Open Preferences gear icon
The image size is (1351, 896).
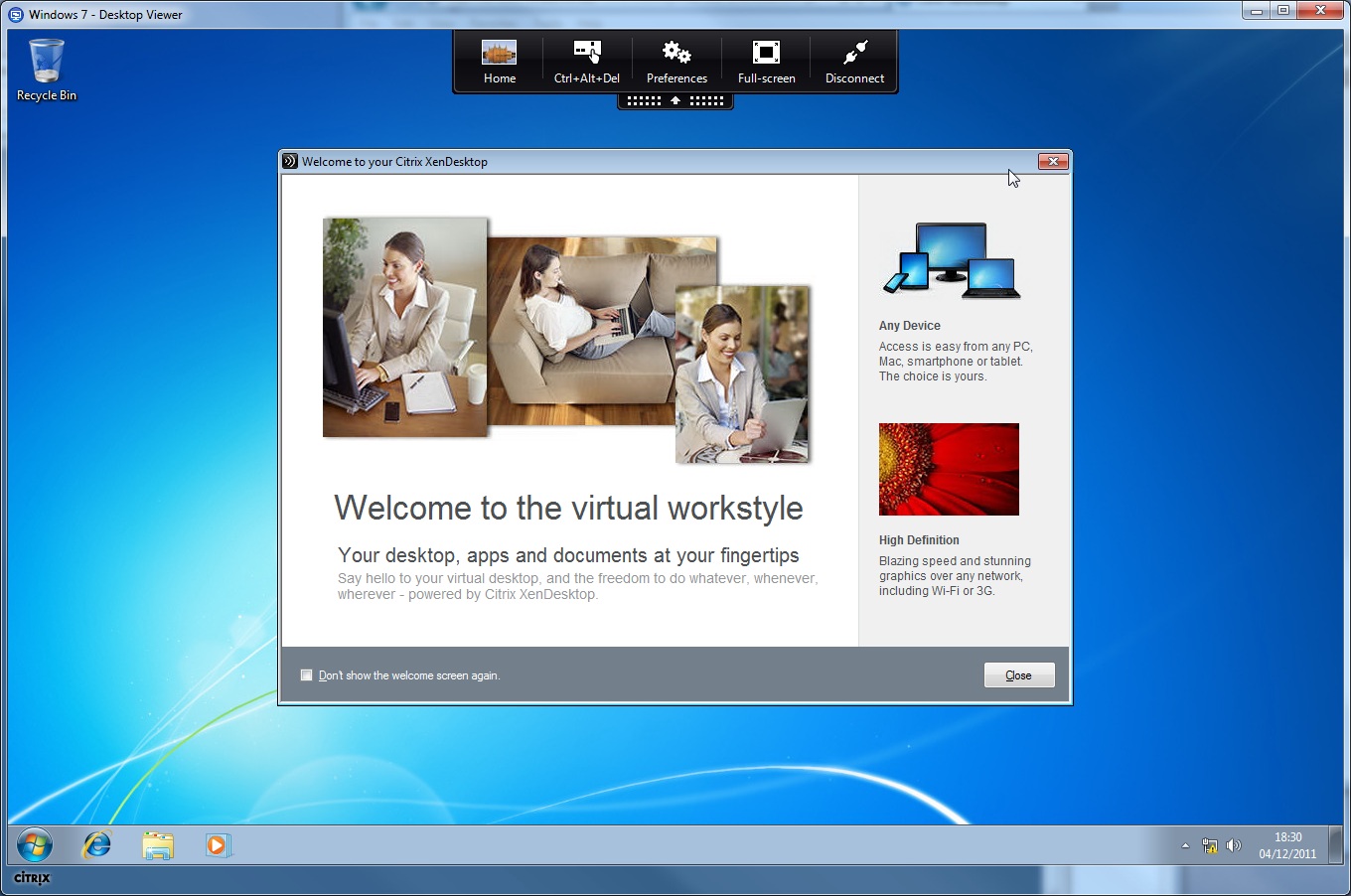[x=676, y=63]
